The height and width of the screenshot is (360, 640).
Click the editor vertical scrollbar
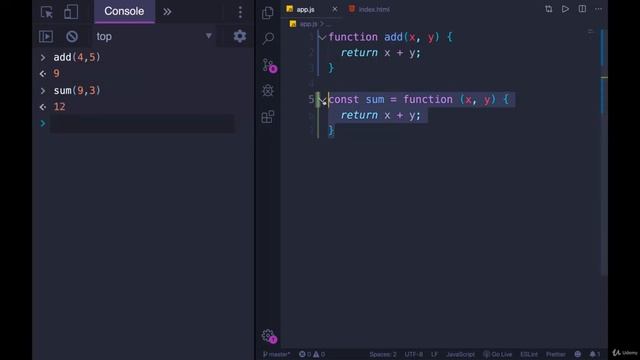(x=604, y=153)
